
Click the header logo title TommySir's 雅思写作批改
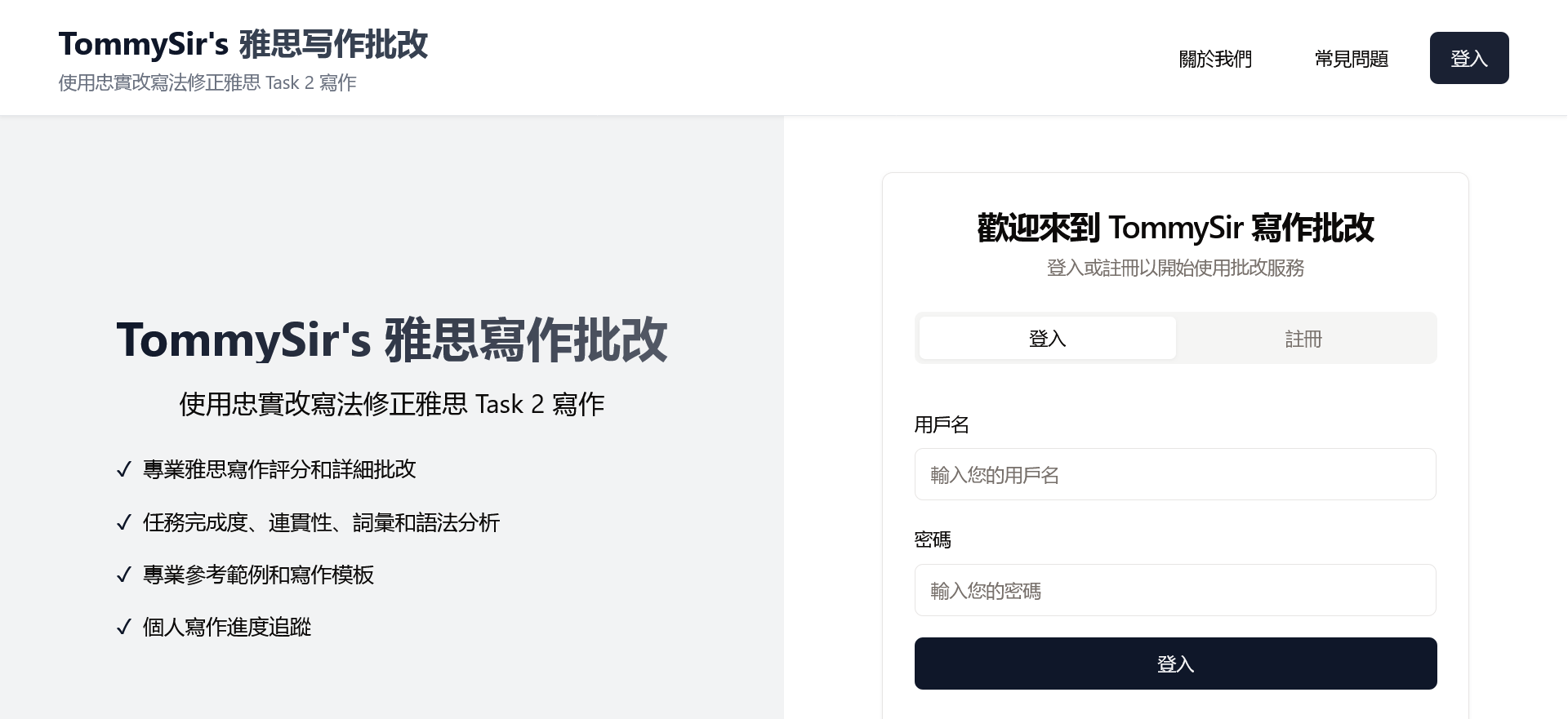[243, 44]
